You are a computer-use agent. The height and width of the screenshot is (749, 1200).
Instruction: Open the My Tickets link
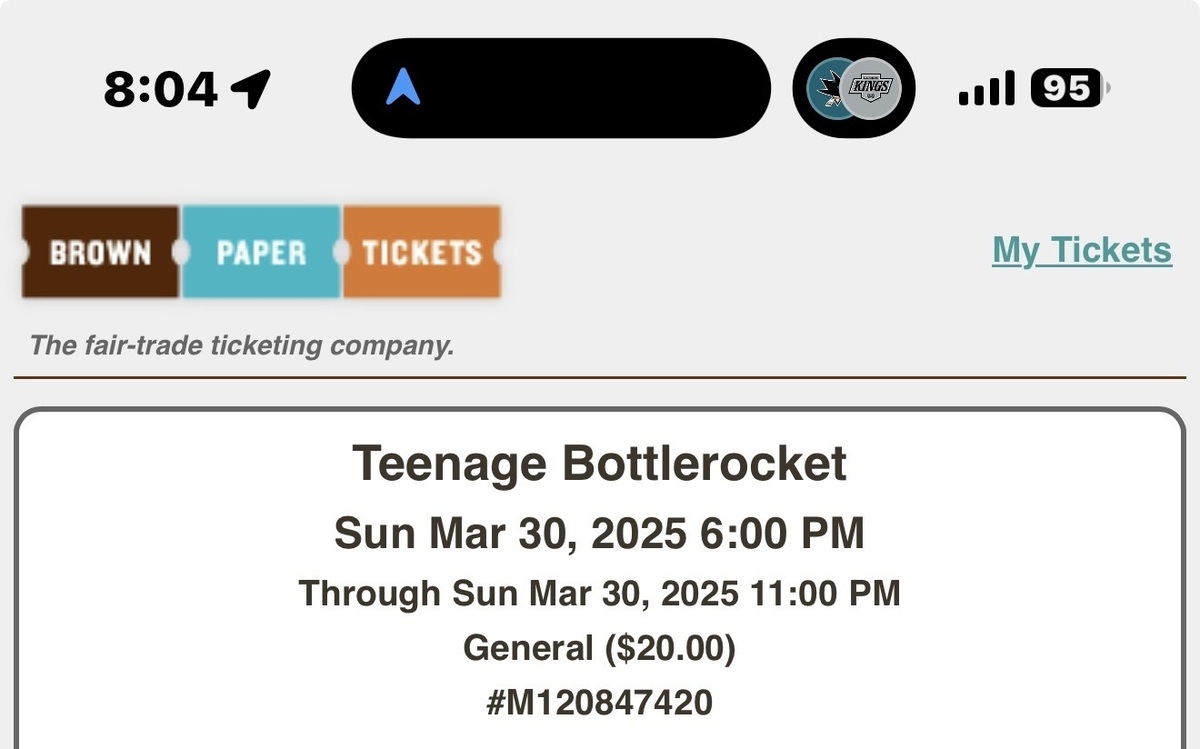[x=1082, y=250]
